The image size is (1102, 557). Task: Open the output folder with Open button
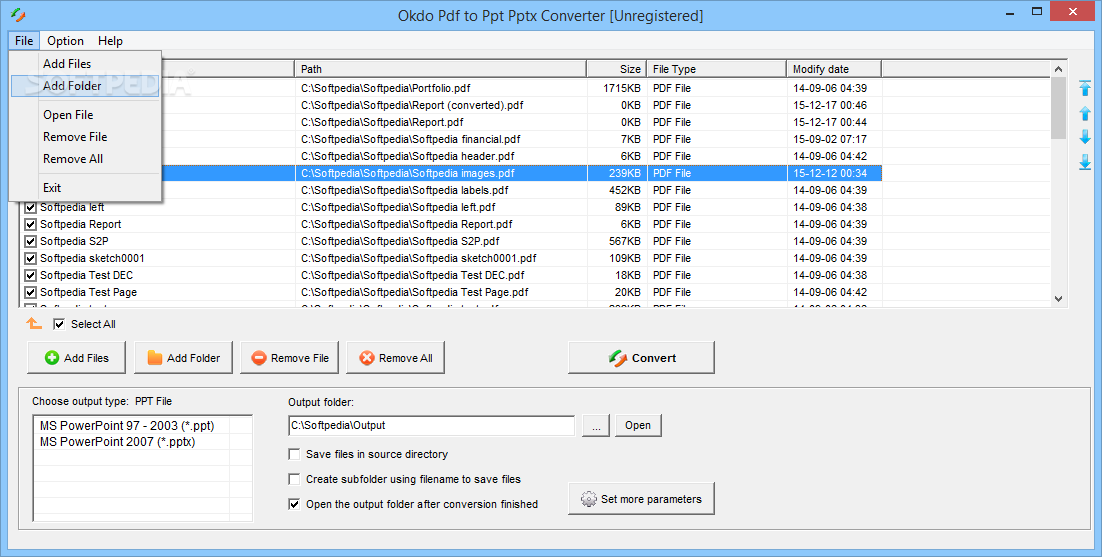coord(638,425)
